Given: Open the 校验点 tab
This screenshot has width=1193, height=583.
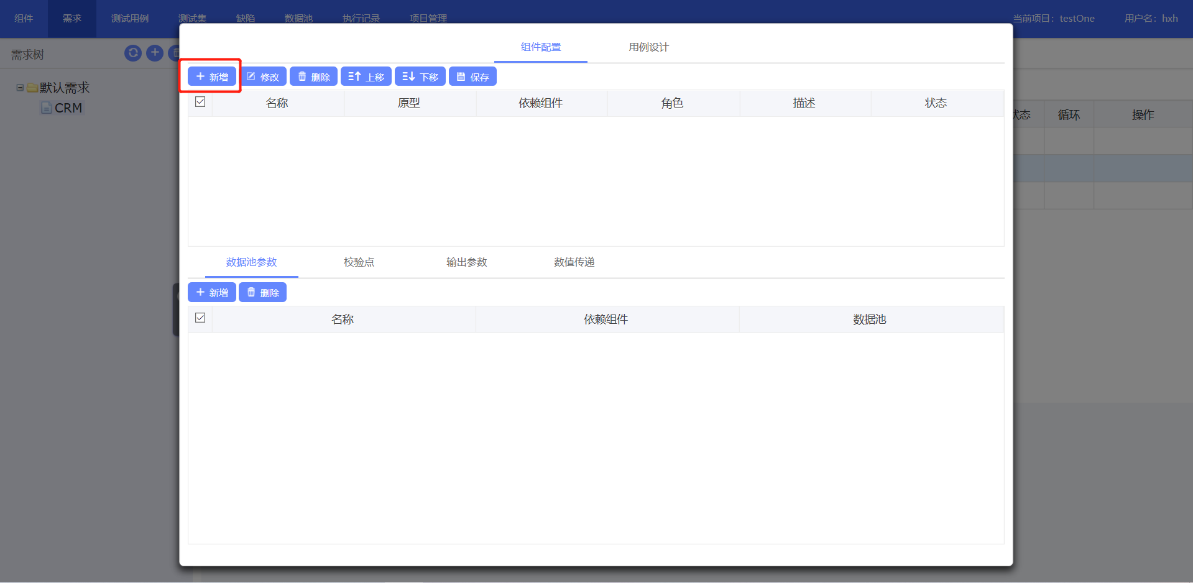Looking at the screenshot, I should pos(359,262).
